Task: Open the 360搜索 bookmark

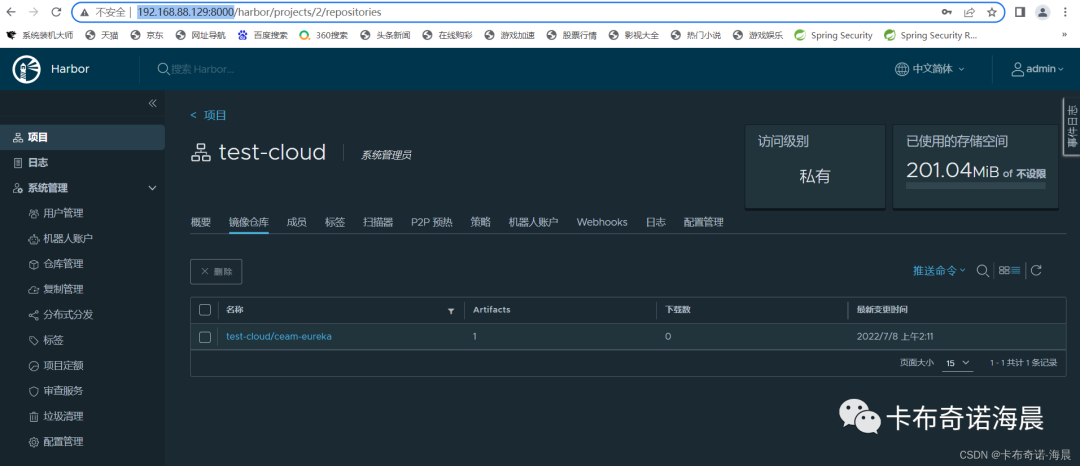Action: [324, 35]
